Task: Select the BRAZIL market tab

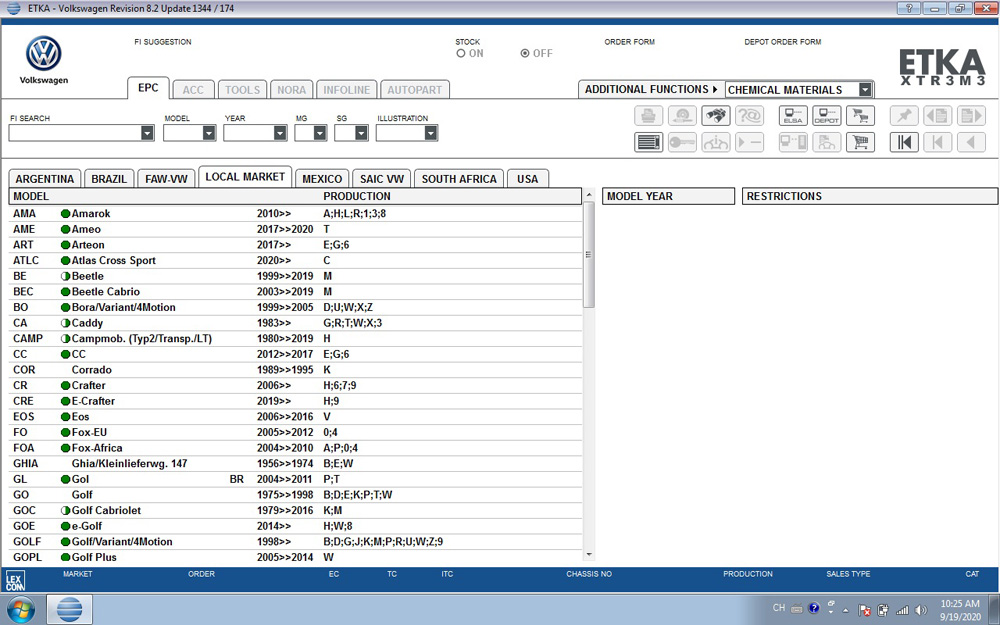Action: pos(109,179)
